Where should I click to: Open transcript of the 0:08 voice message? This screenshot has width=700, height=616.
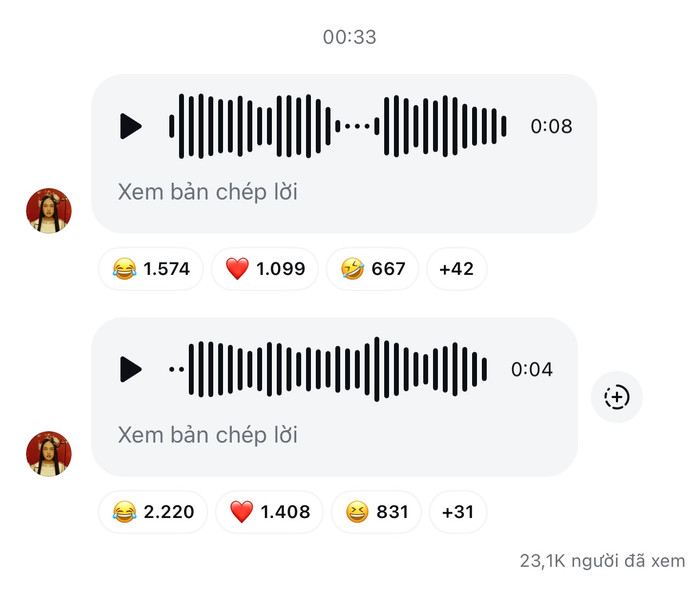(208, 192)
